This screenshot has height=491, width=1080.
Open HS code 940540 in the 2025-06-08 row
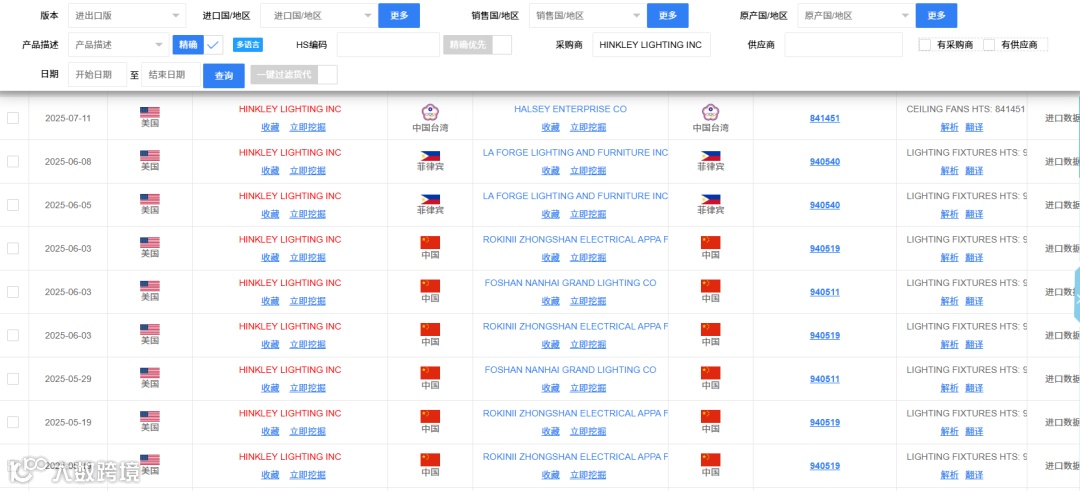824,162
